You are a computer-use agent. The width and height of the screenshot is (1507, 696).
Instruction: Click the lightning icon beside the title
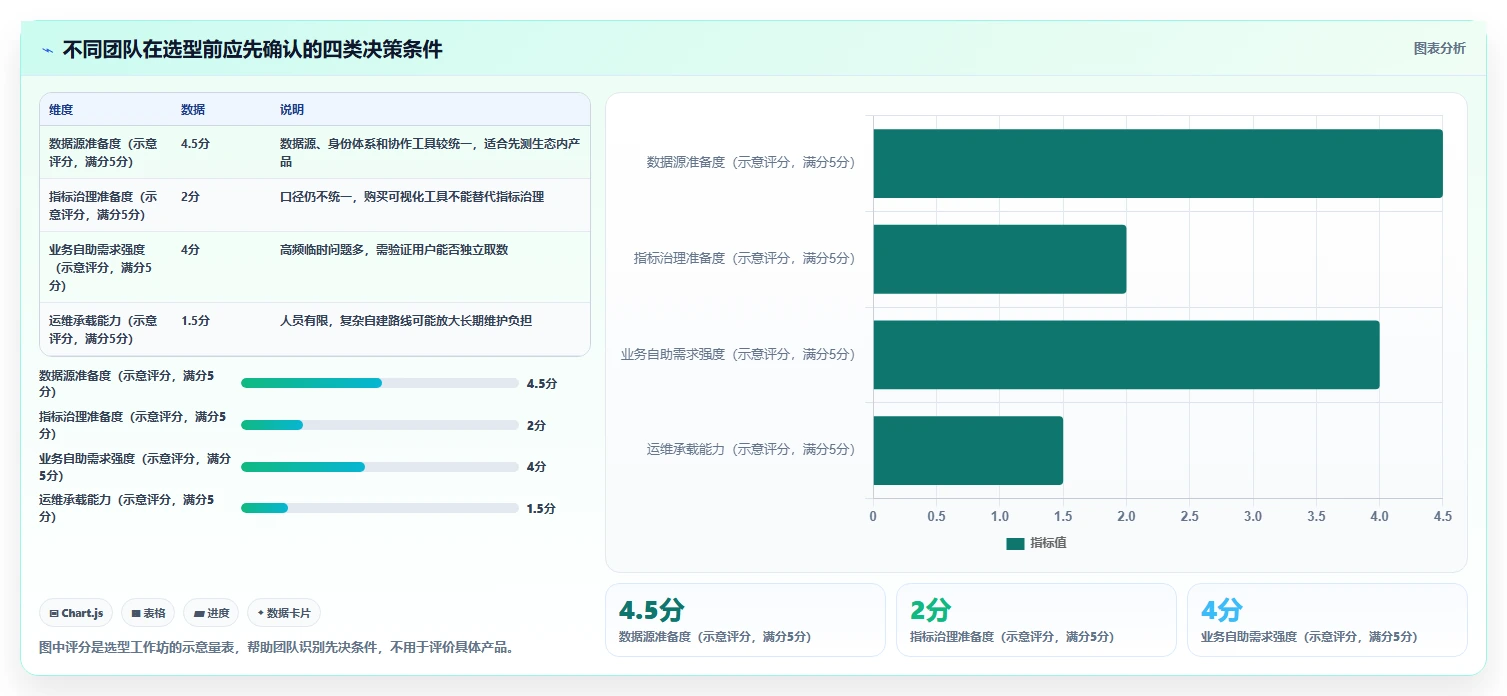[x=48, y=50]
